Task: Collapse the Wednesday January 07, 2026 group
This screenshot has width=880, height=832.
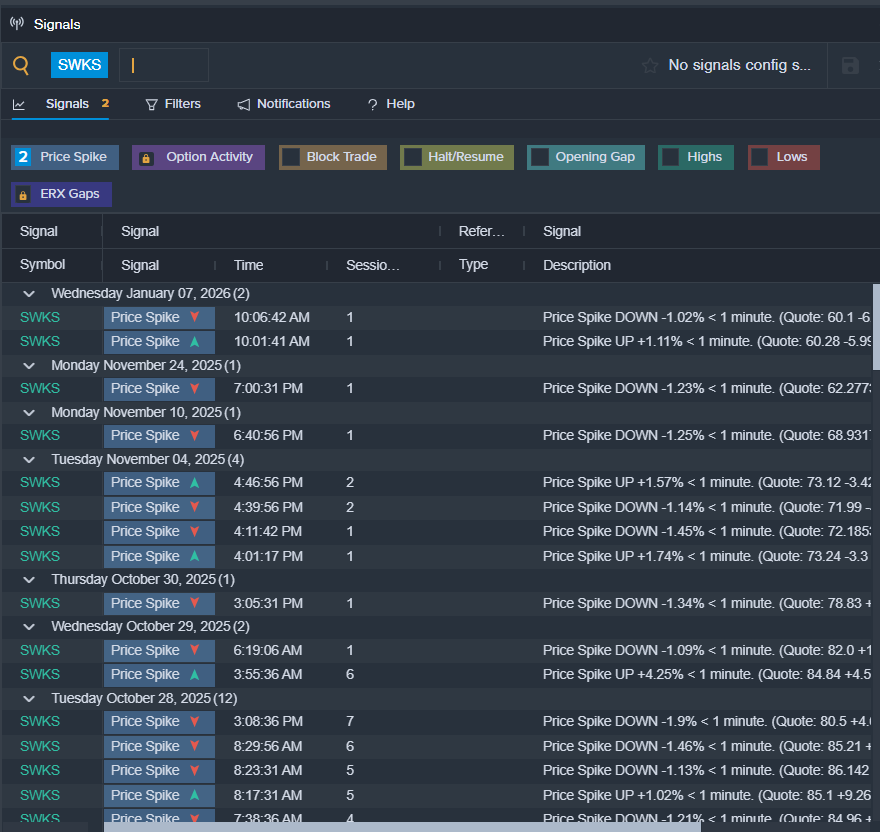Action: tap(29, 294)
